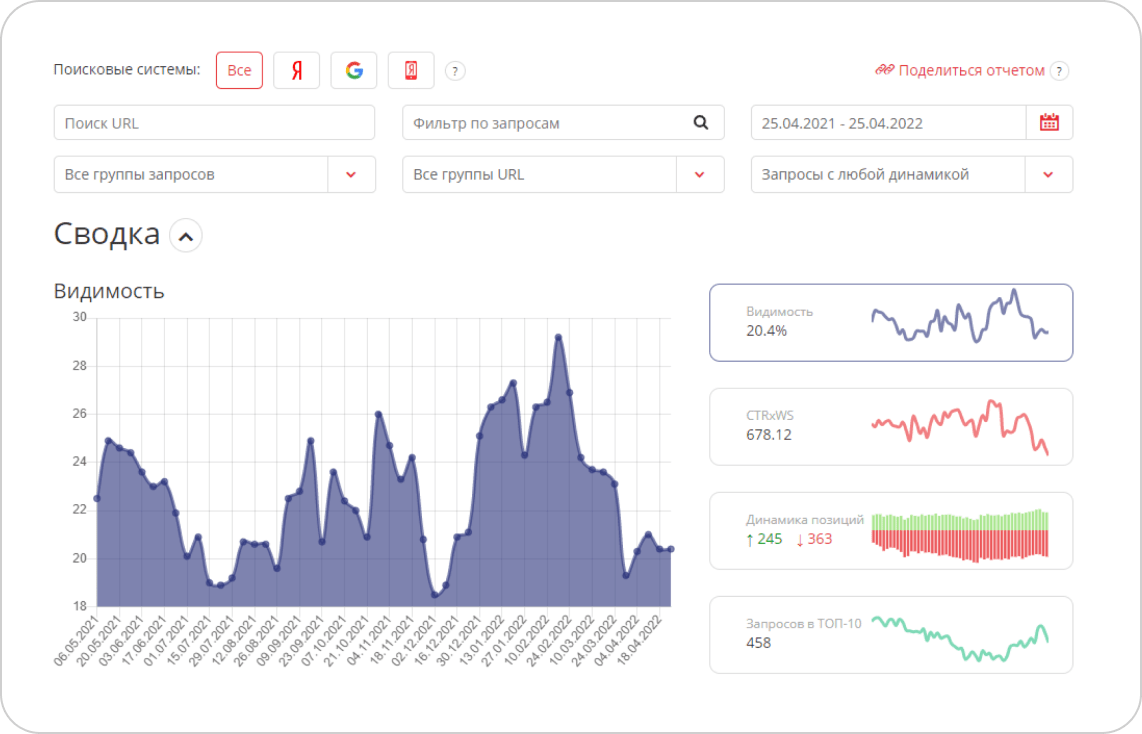Click the peak point of visibility chart
Viewport: 1142px width, 734px height.
coord(559,337)
